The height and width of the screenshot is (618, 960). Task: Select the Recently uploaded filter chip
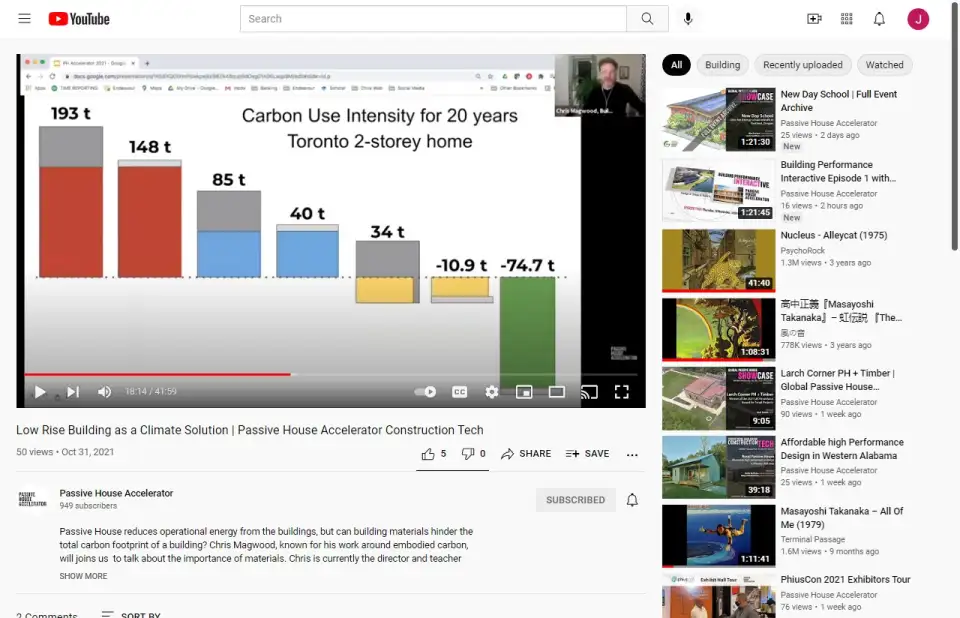802,65
